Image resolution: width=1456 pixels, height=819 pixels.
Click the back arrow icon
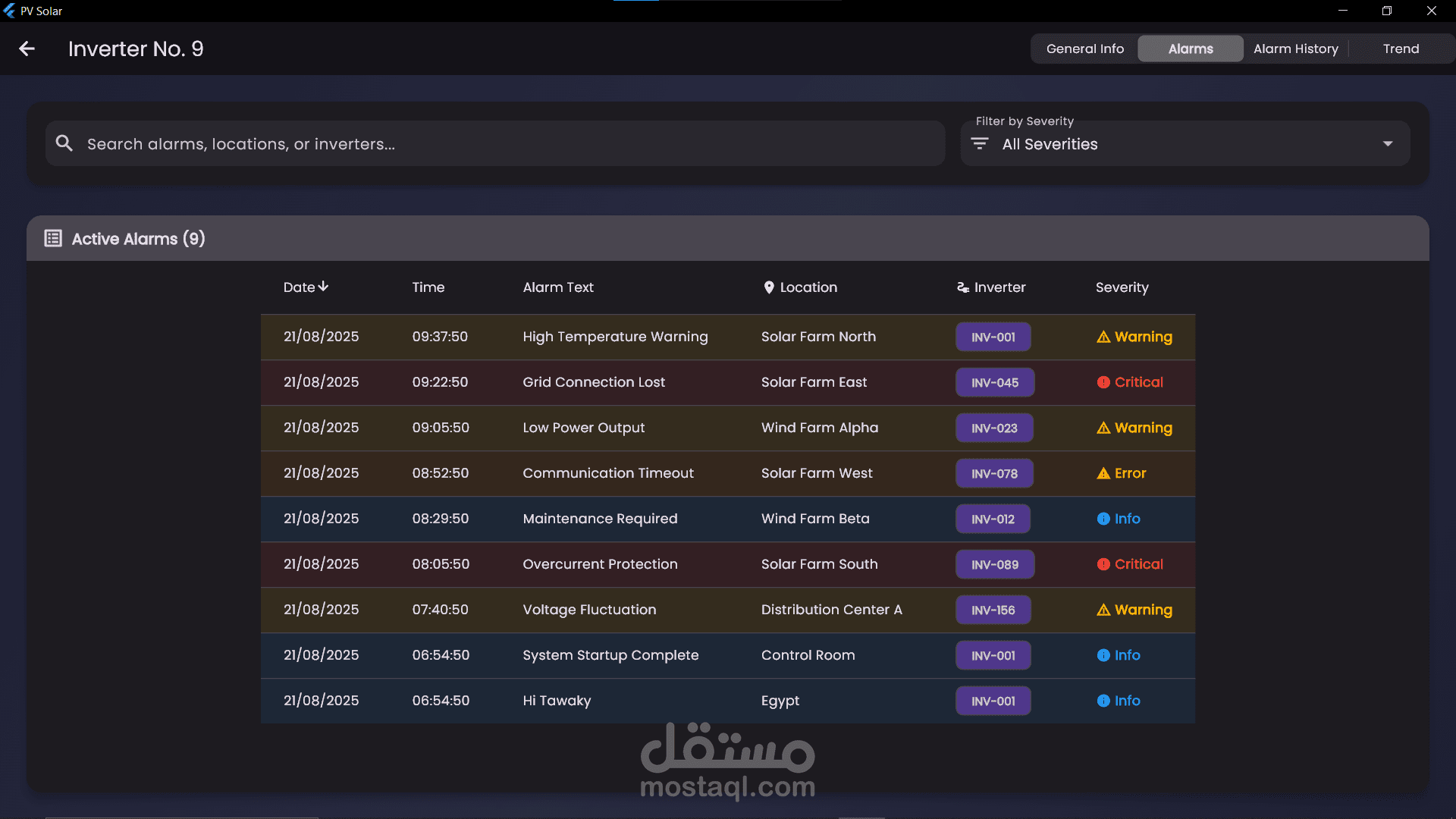point(27,49)
